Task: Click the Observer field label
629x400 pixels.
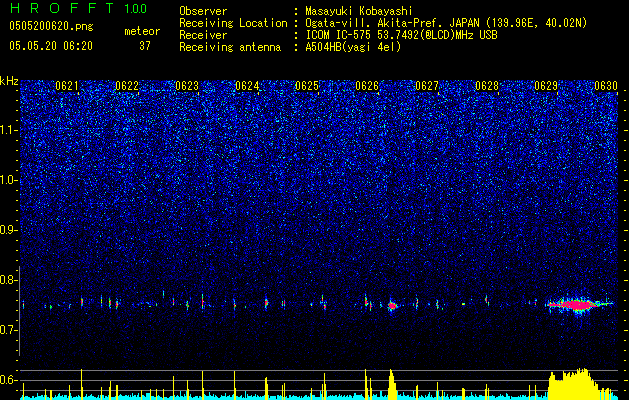Action: click(203, 11)
